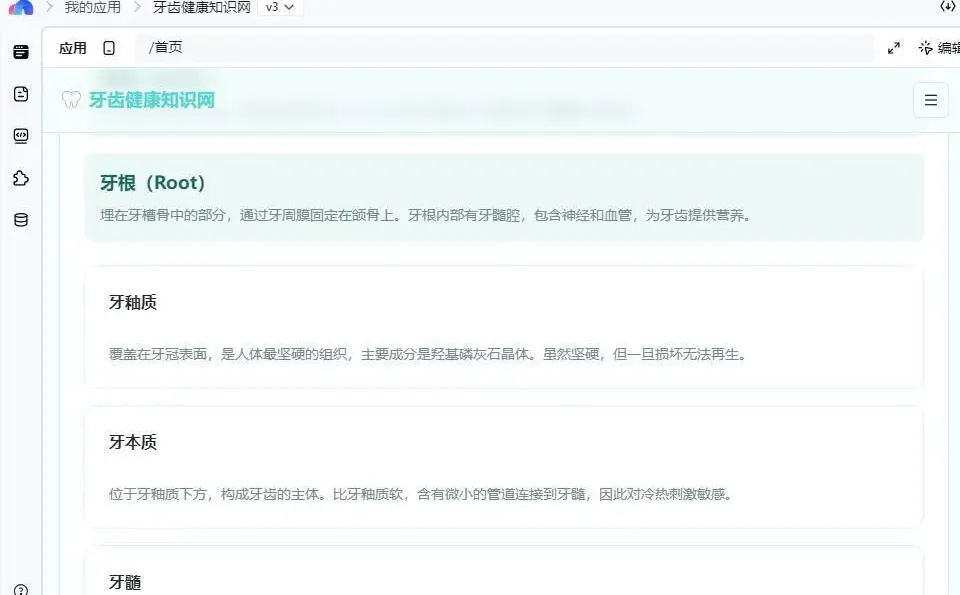Toggle mobile preview mode next to 应用

click(x=110, y=47)
